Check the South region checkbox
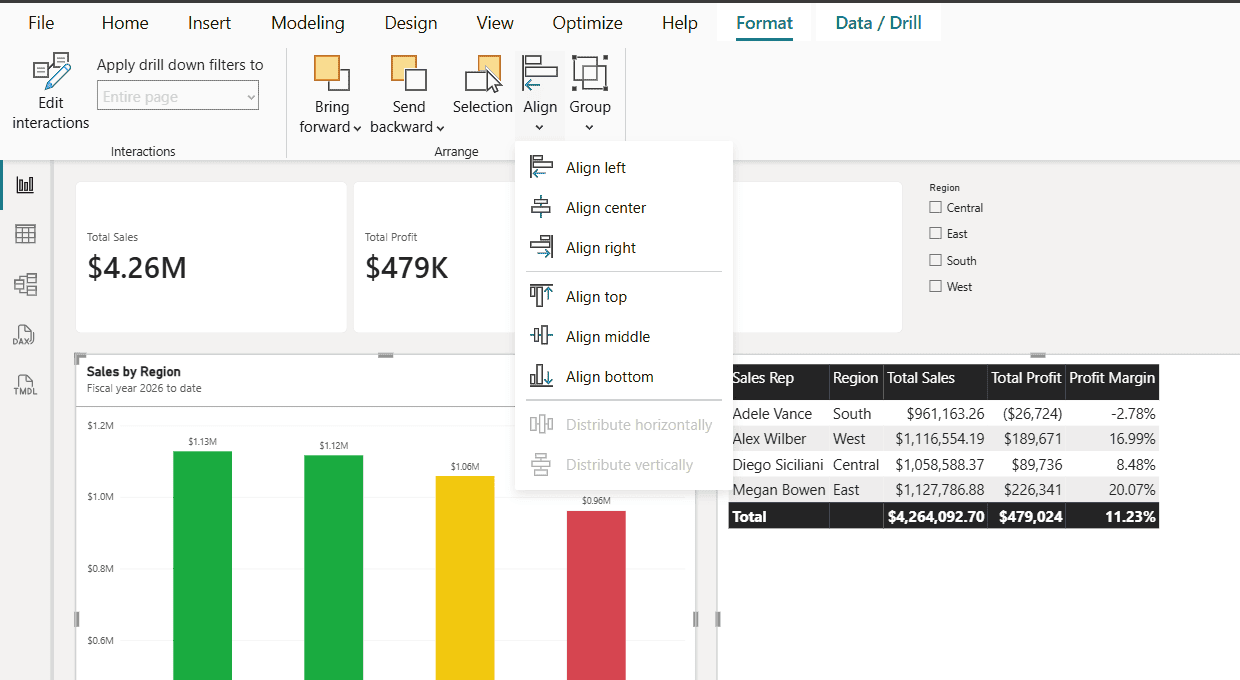The height and width of the screenshot is (680, 1240). point(935,260)
